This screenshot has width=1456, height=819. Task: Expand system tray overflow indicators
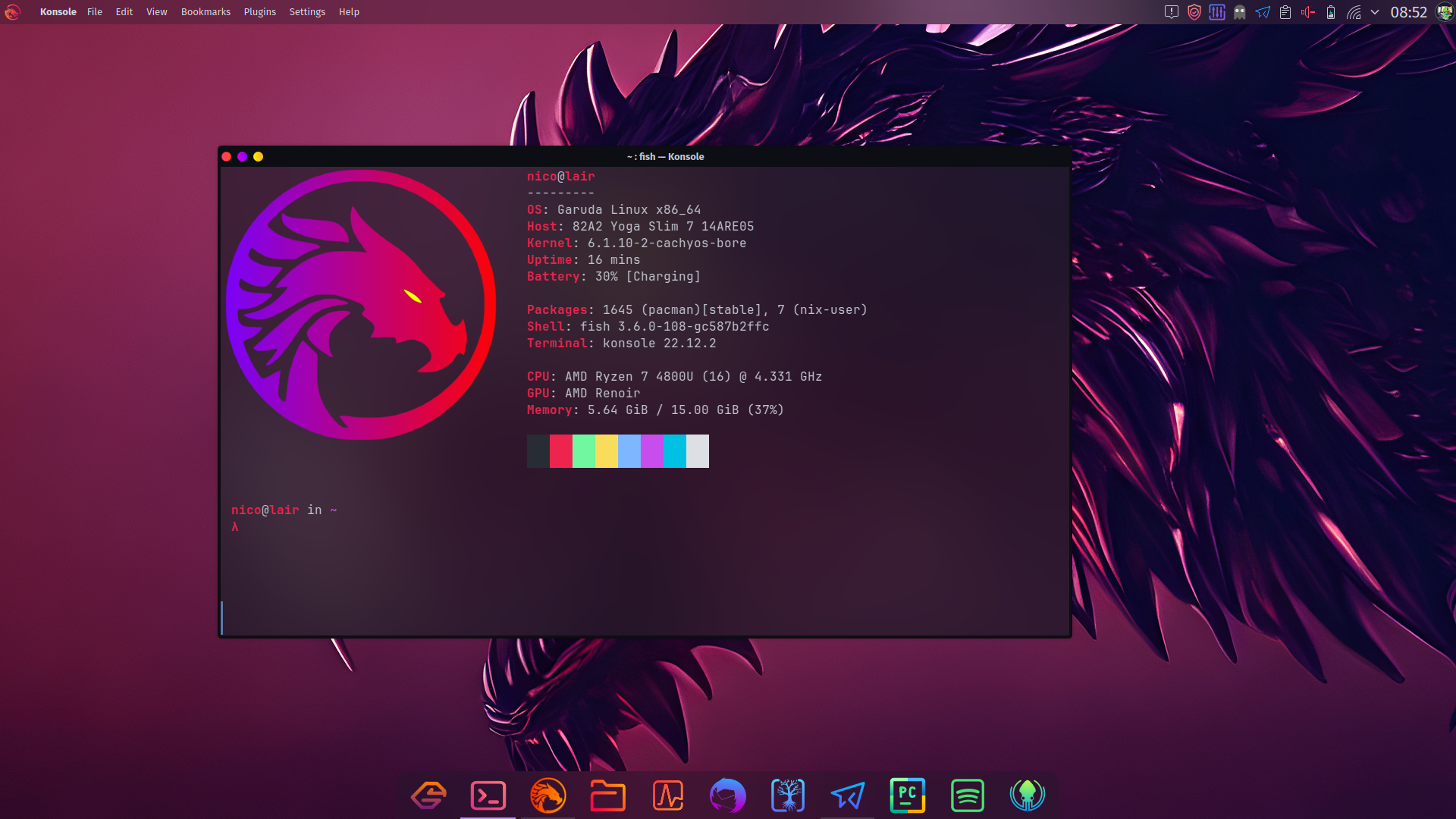click(x=1376, y=12)
